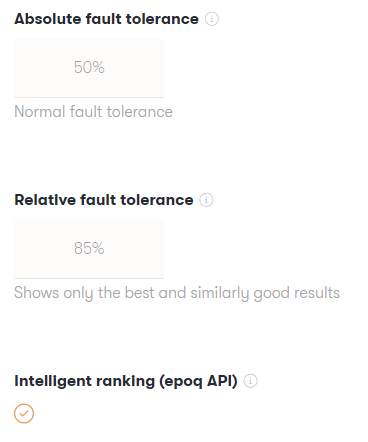
Task: Click the Relative fault tolerance 85% field
Action: click(89, 249)
